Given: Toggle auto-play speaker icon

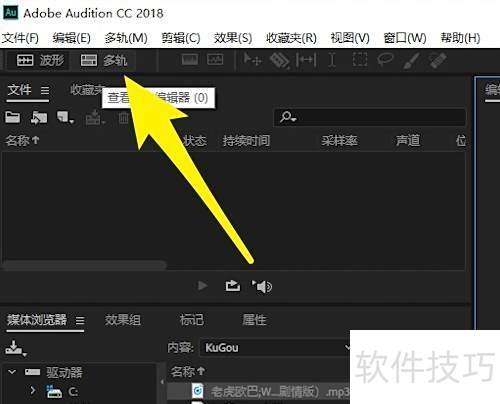Looking at the screenshot, I should coord(262,287).
